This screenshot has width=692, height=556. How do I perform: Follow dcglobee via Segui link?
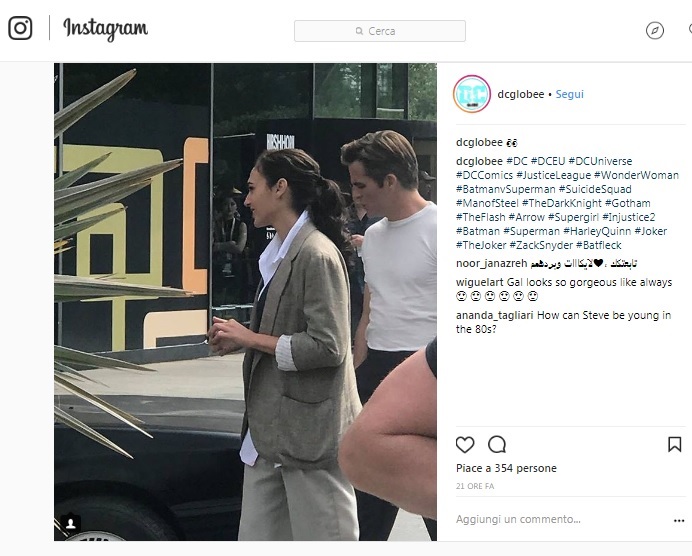569,94
